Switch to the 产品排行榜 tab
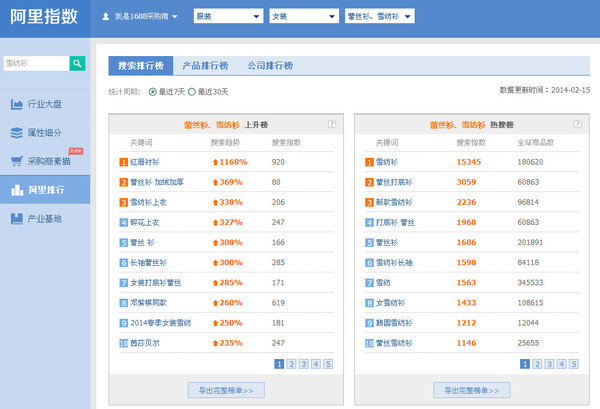The height and width of the screenshot is (409, 600). tap(205, 65)
